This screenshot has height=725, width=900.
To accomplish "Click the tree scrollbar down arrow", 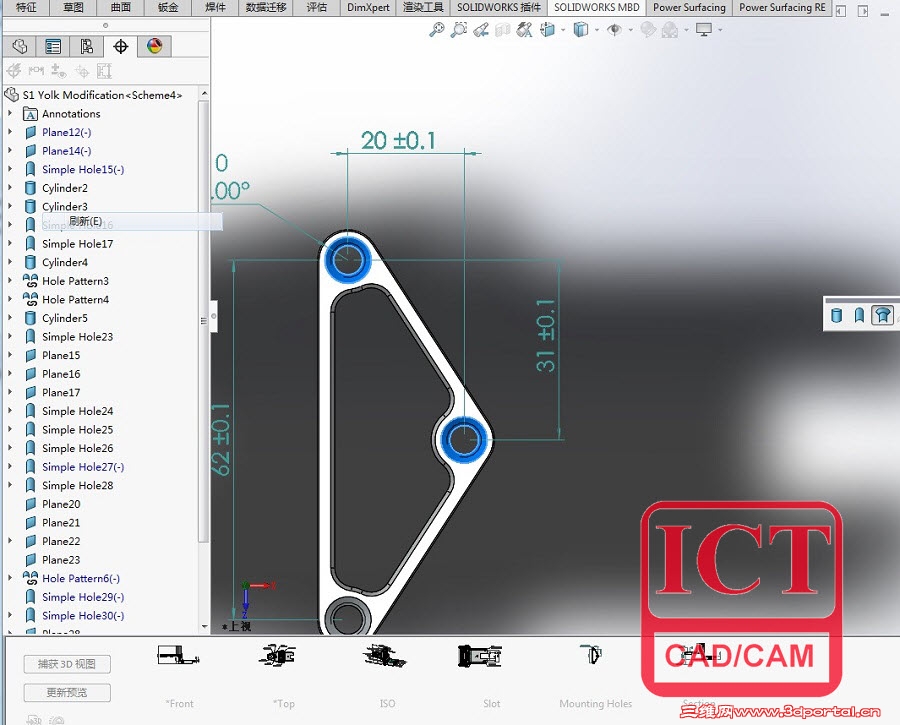I will (x=204, y=627).
